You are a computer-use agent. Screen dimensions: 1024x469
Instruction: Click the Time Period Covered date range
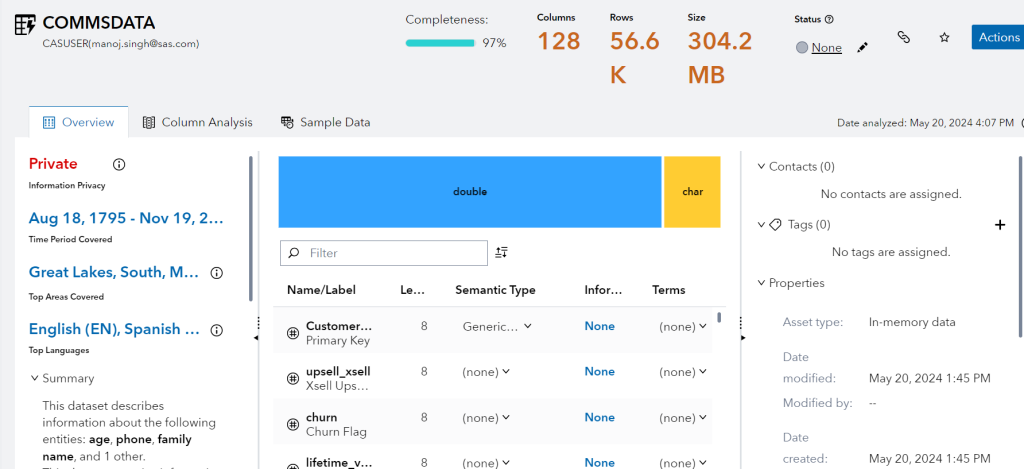coord(126,218)
